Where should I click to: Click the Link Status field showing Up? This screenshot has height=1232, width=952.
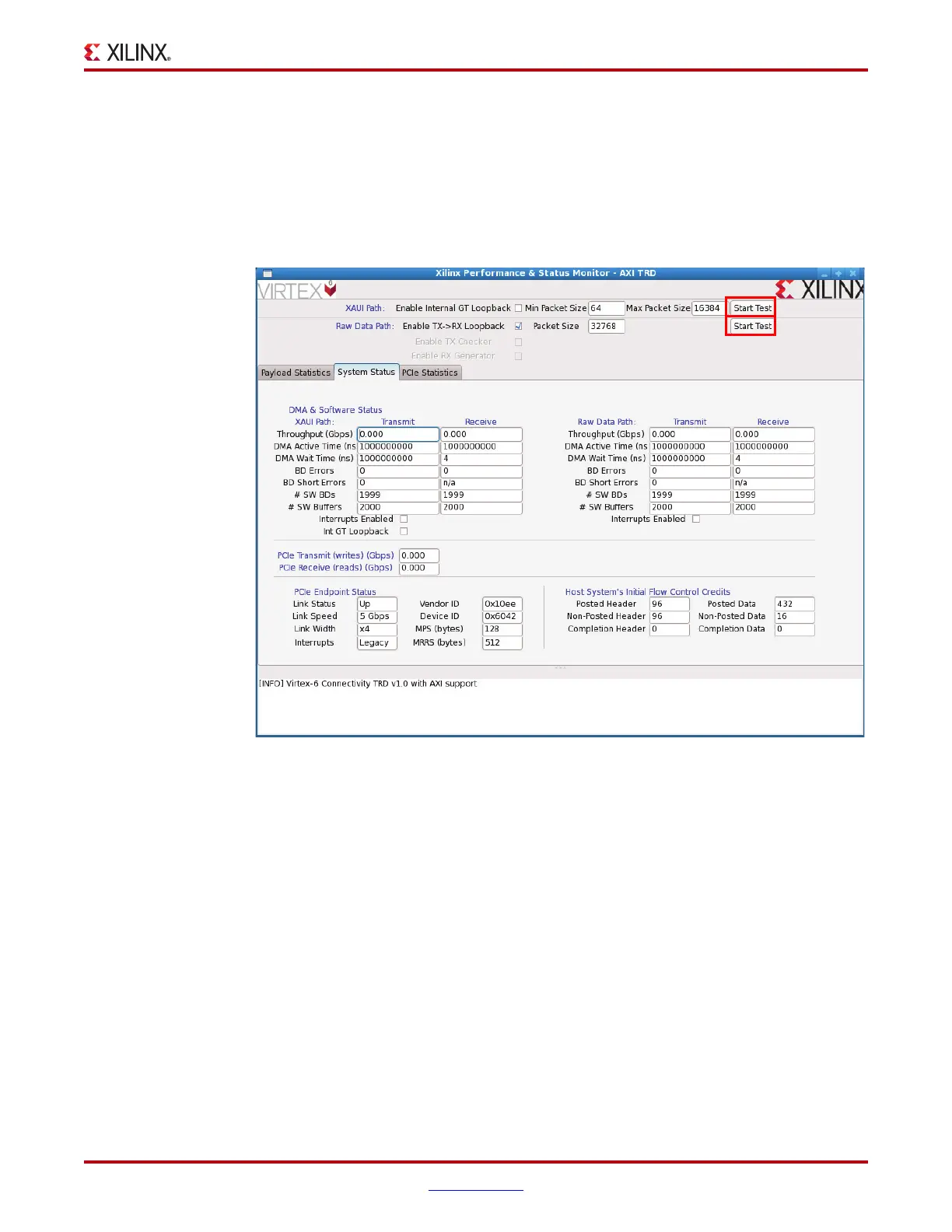click(377, 604)
